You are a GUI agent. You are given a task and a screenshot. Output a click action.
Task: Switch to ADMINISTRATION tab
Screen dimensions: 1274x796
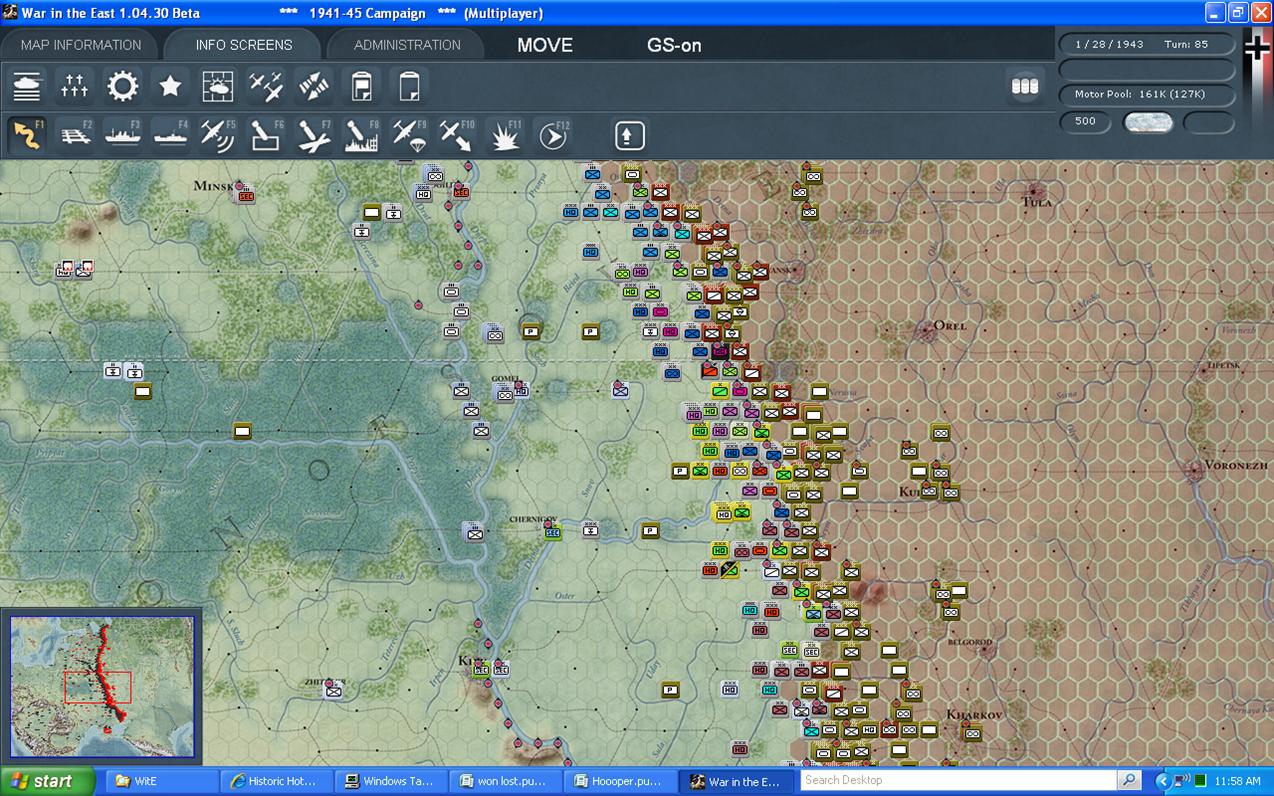[407, 45]
